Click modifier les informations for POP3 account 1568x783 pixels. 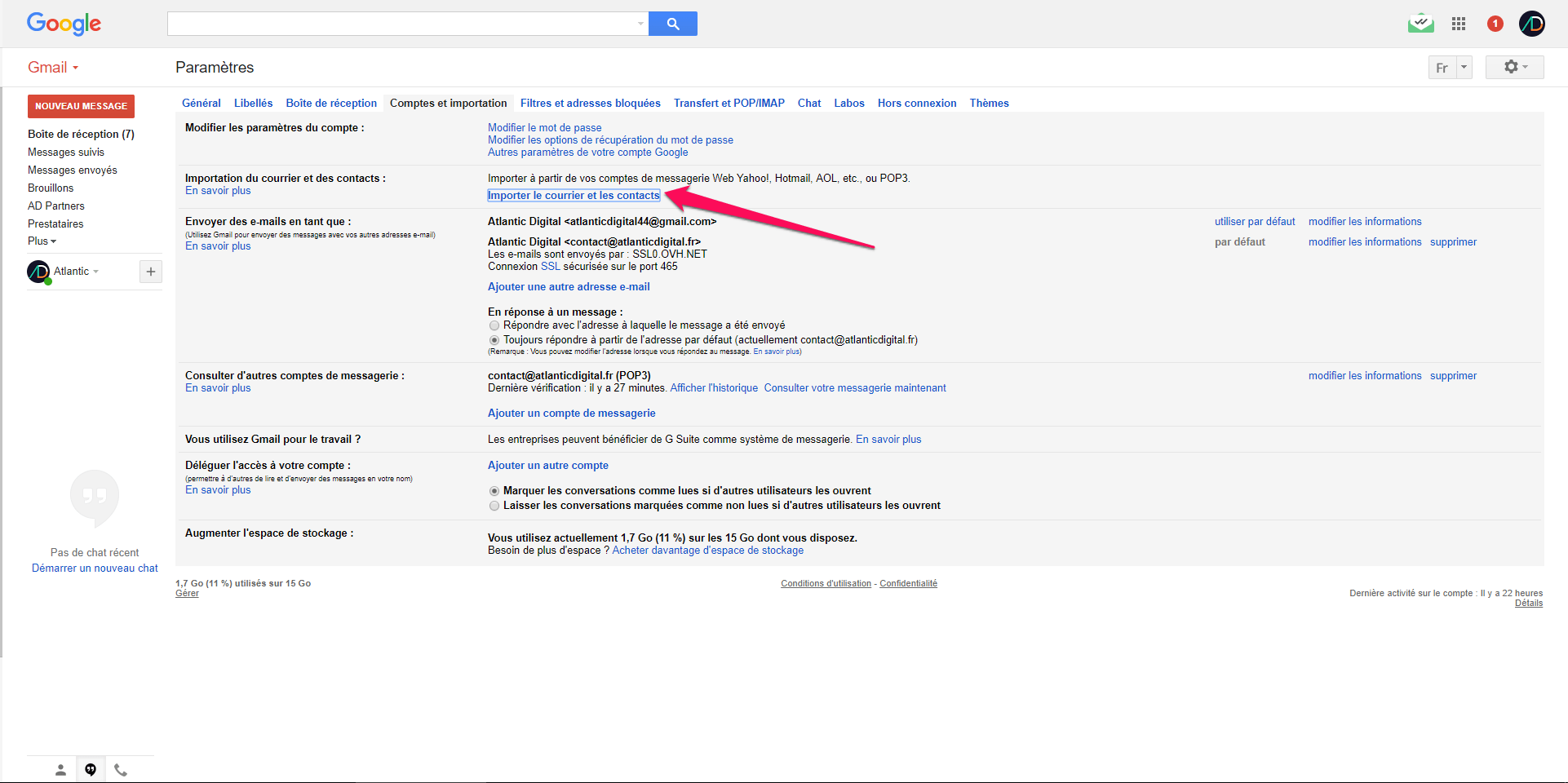[1365, 375]
